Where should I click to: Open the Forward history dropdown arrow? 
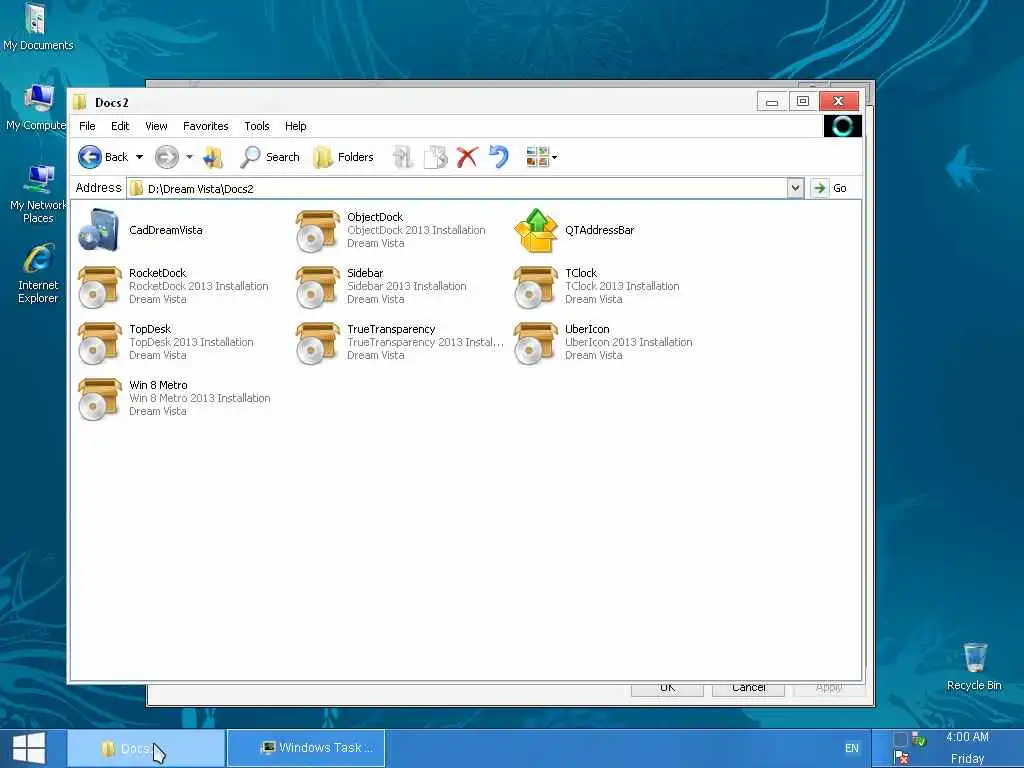[189, 157]
